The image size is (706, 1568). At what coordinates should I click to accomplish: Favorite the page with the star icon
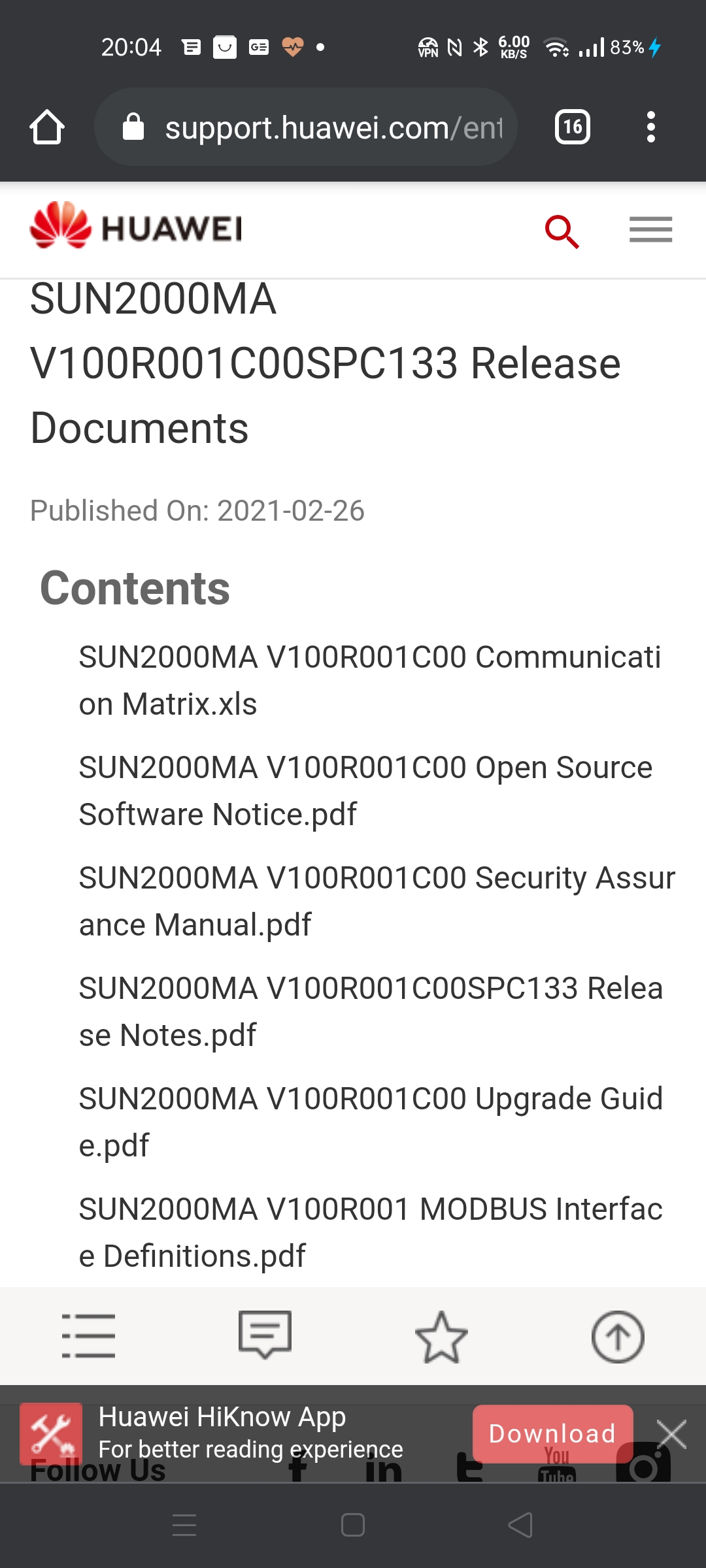(x=441, y=1336)
